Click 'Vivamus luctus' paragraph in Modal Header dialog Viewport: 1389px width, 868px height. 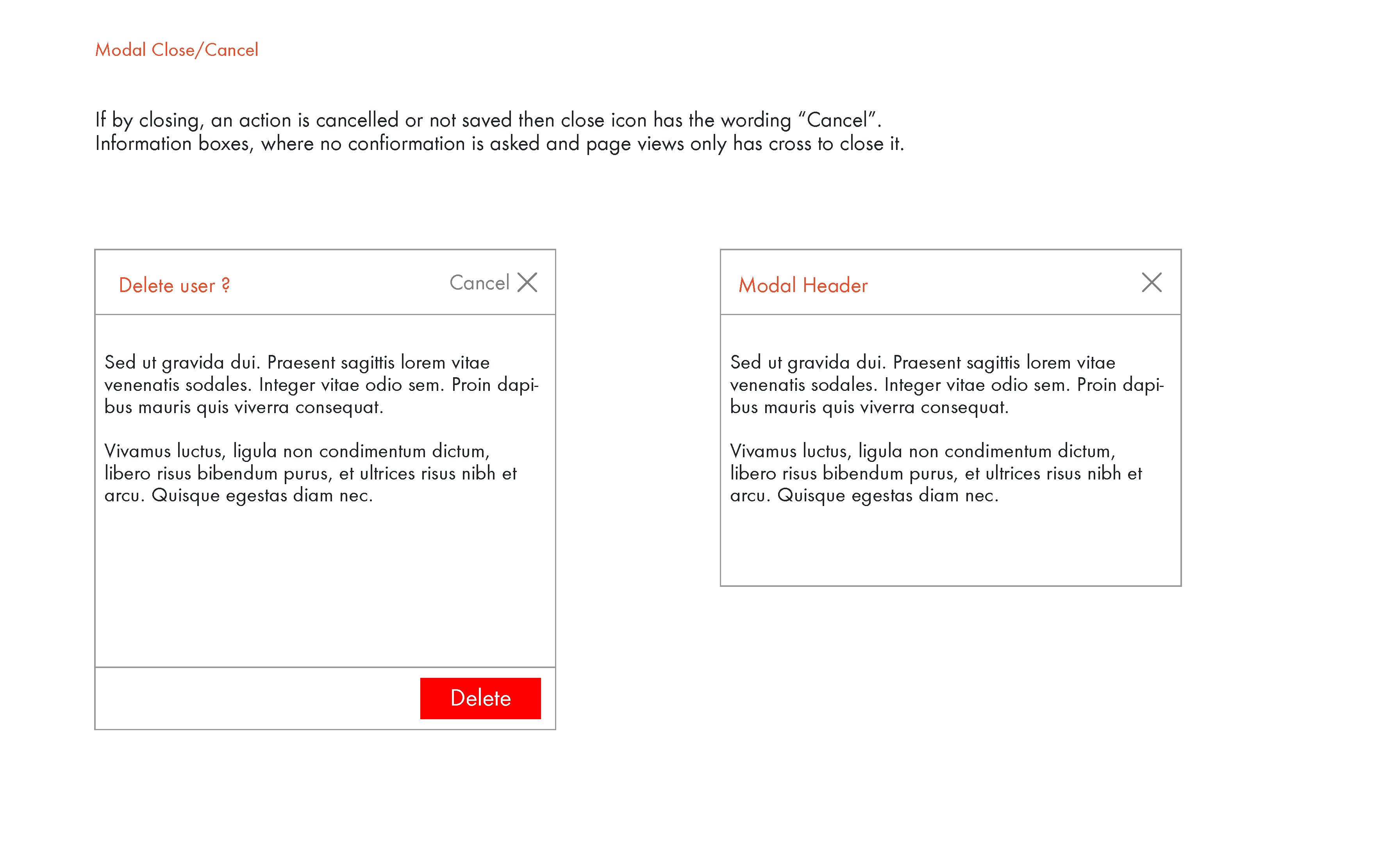[936, 473]
